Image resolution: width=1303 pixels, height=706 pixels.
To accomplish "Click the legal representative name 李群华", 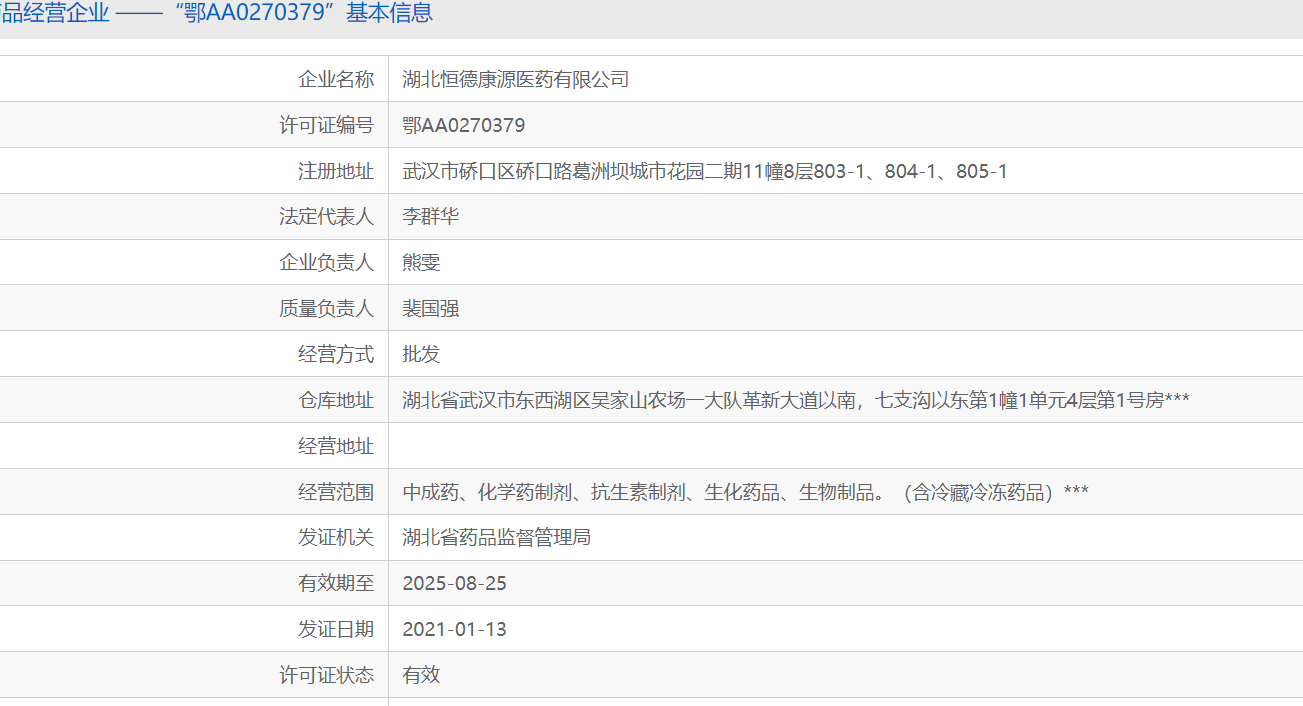I will tap(430, 217).
